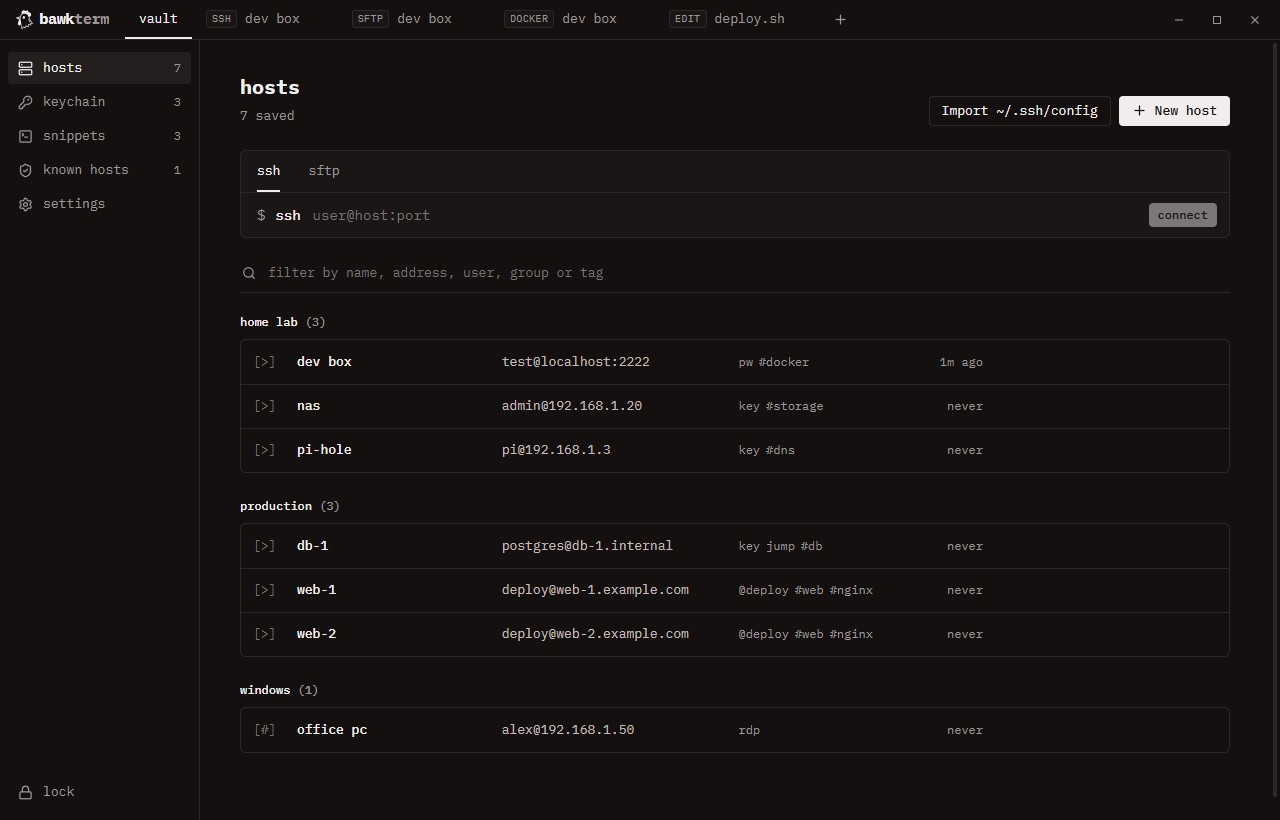This screenshot has width=1280, height=820.
Task: Click the terminal icon beside dev box
Action: click(x=264, y=362)
